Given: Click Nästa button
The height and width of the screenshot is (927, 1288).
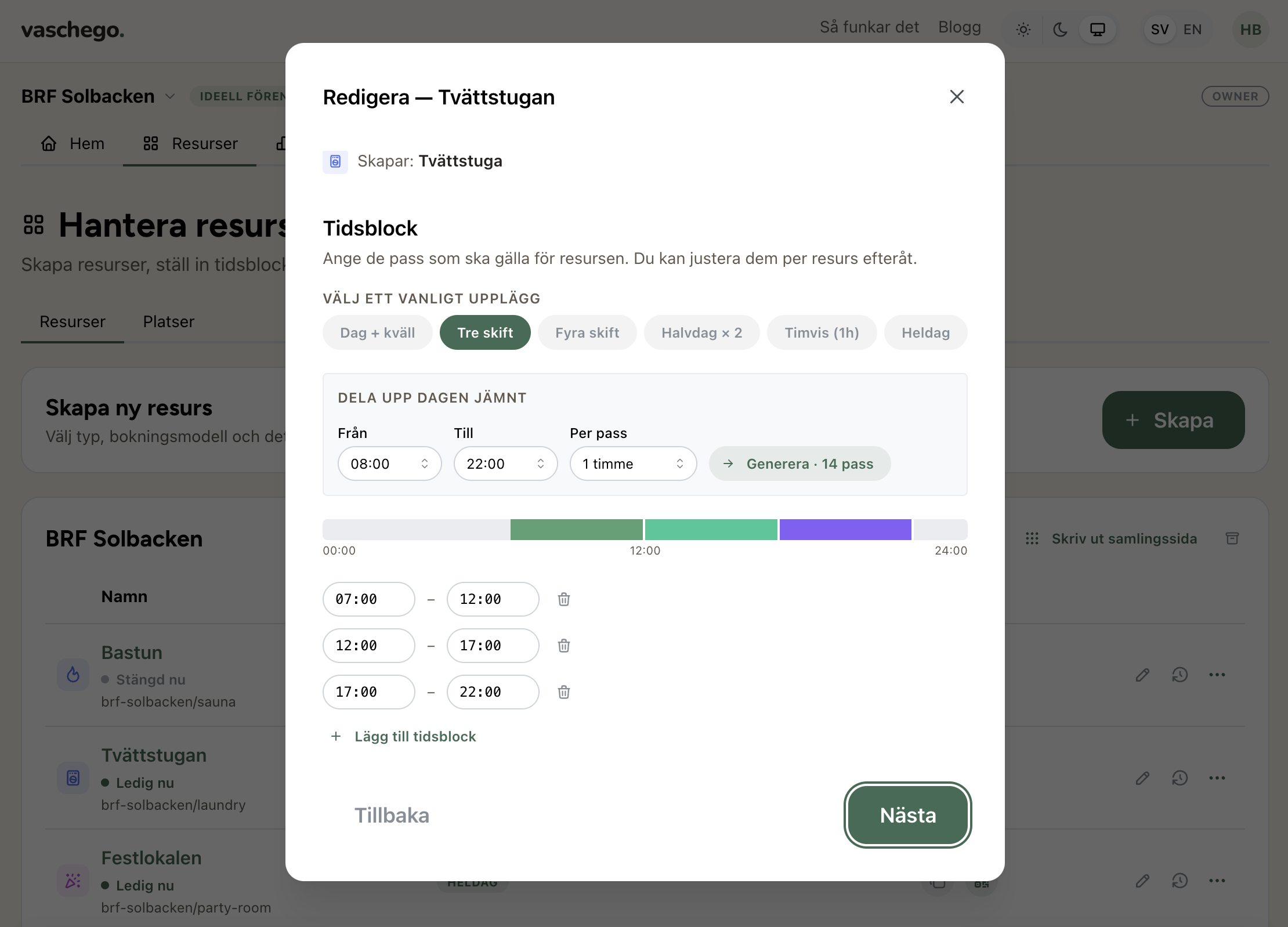Looking at the screenshot, I should coord(908,815).
